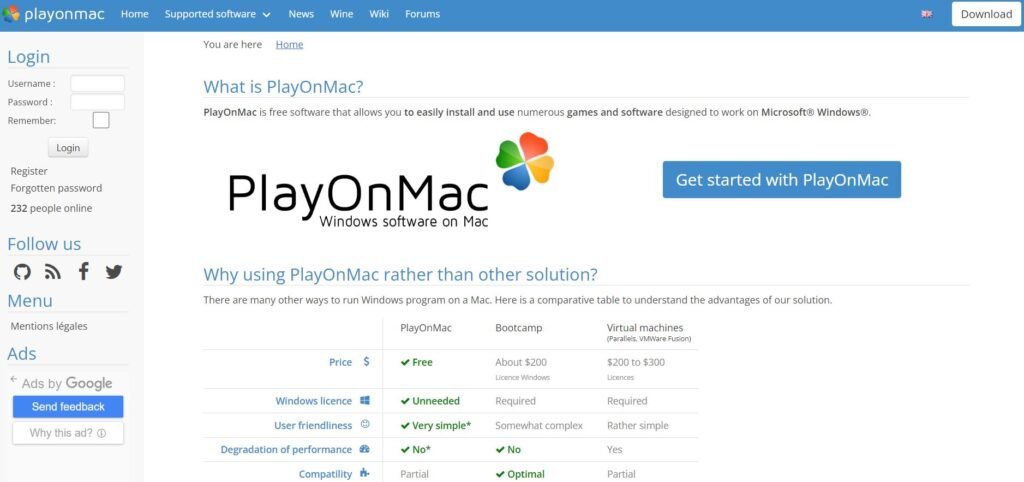The width and height of the screenshot is (1024, 482).
Task: Click the What is PlayOnMac? heading
Action: (283, 86)
